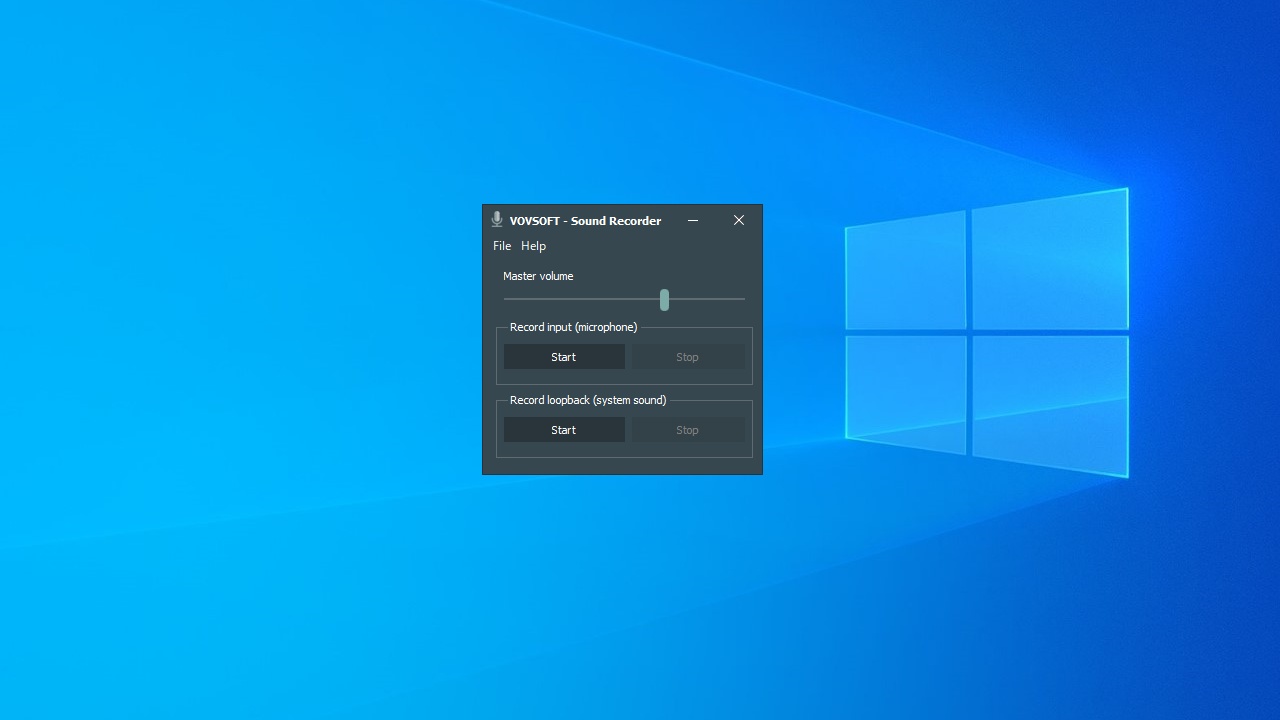The image size is (1280, 720).
Task: Open the Help menu
Action: click(533, 246)
